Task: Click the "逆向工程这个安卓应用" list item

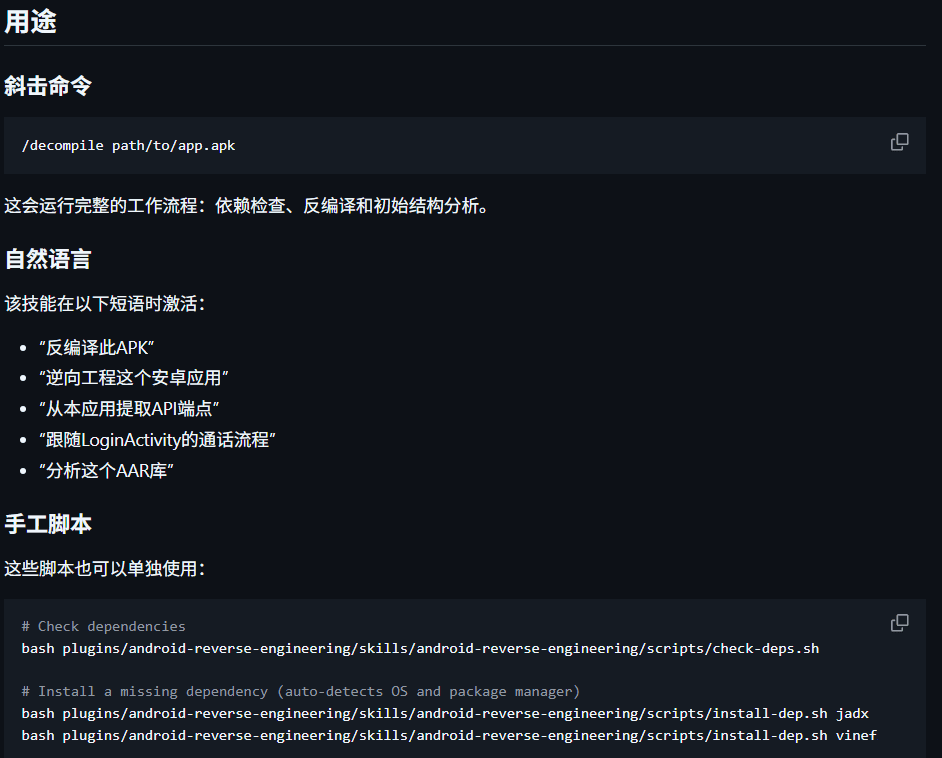Action: tap(134, 378)
